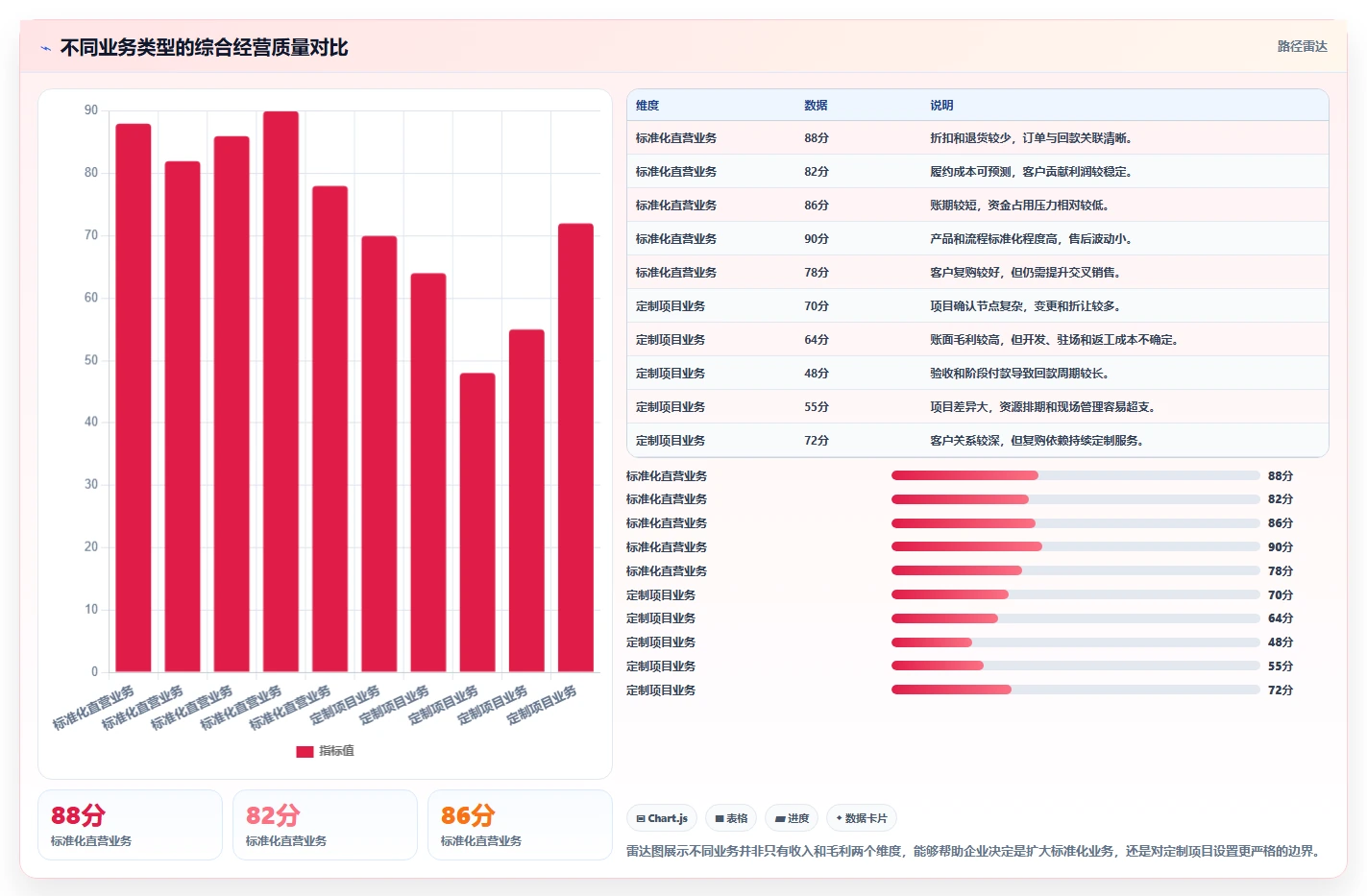Click description 客户关系较深，但复购依赖持续定制服务。
Image resolution: width=1367 pixels, height=896 pixels.
(1038, 441)
